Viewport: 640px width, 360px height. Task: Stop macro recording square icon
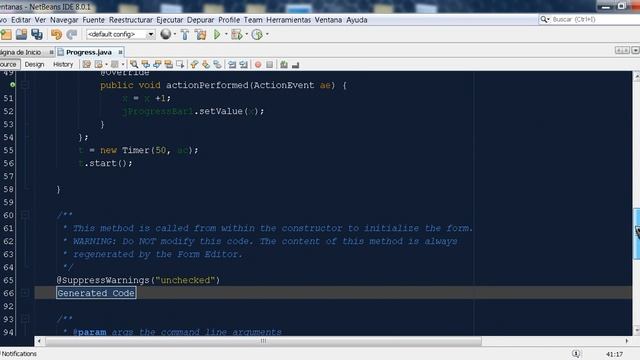tap(269, 64)
